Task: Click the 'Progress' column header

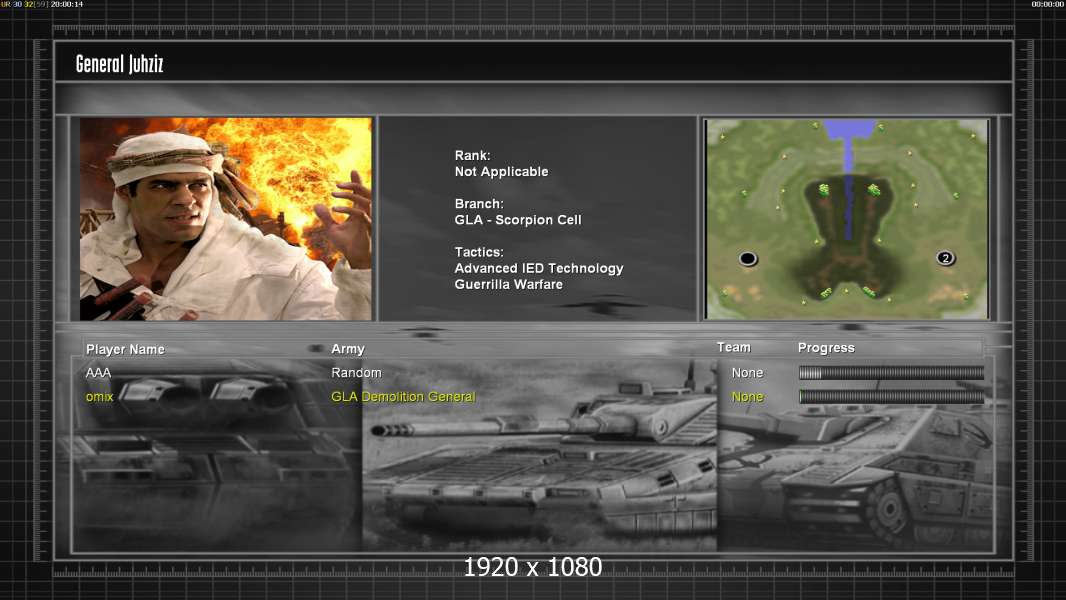Action: (826, 348)
